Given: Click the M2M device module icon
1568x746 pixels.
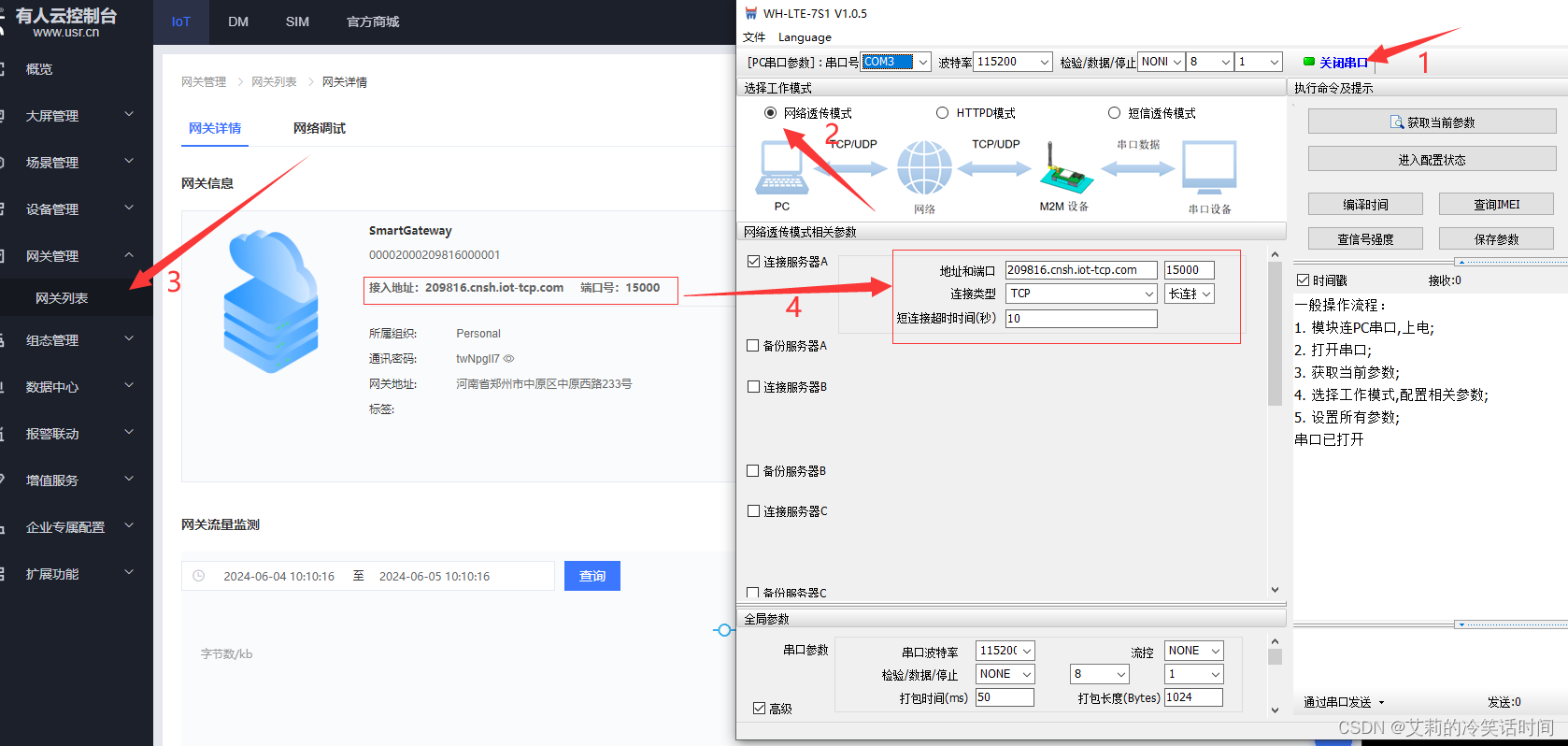Looking at the screenshot, I should pos(1066,168).
